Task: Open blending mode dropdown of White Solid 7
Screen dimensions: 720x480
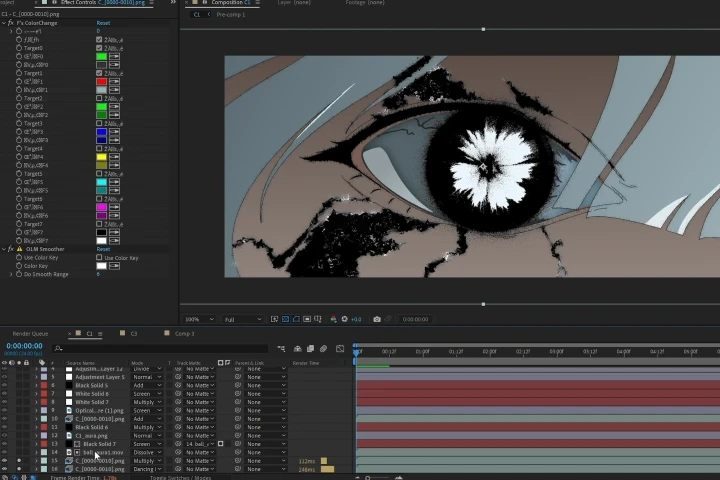Action: (x=146, y=402)
